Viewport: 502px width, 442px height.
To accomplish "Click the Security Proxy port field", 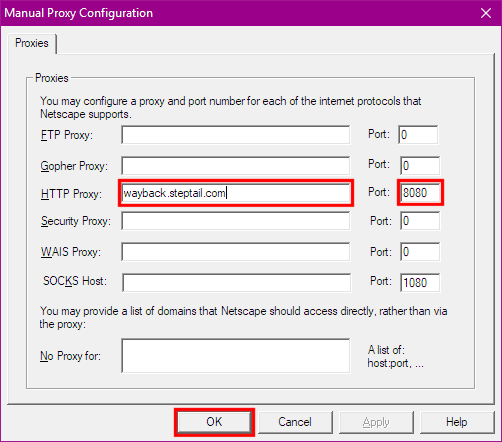I will click(x=420, y=221).
